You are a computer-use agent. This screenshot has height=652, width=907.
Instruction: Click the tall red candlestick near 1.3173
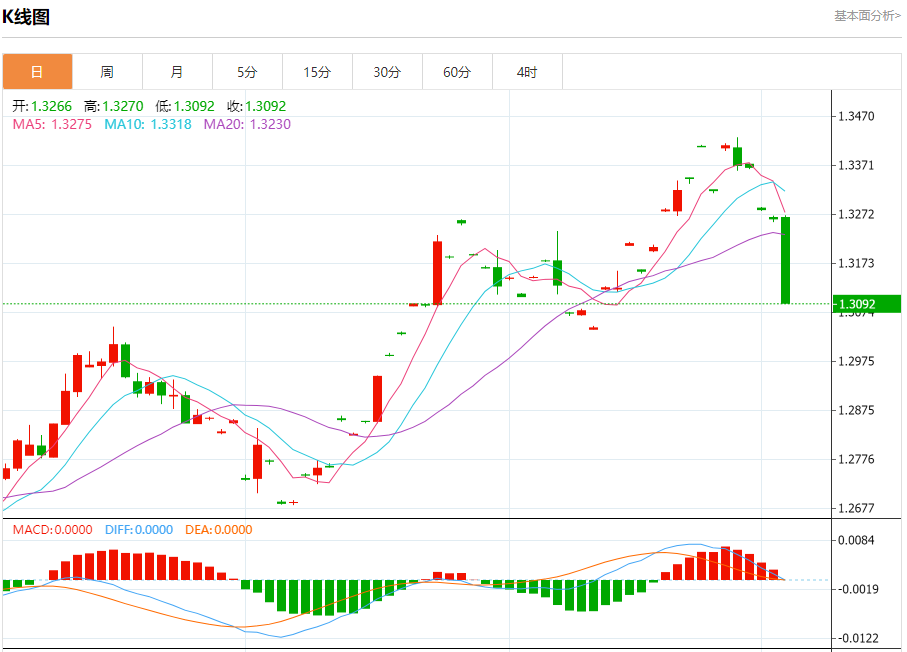(x=437, y=272)
